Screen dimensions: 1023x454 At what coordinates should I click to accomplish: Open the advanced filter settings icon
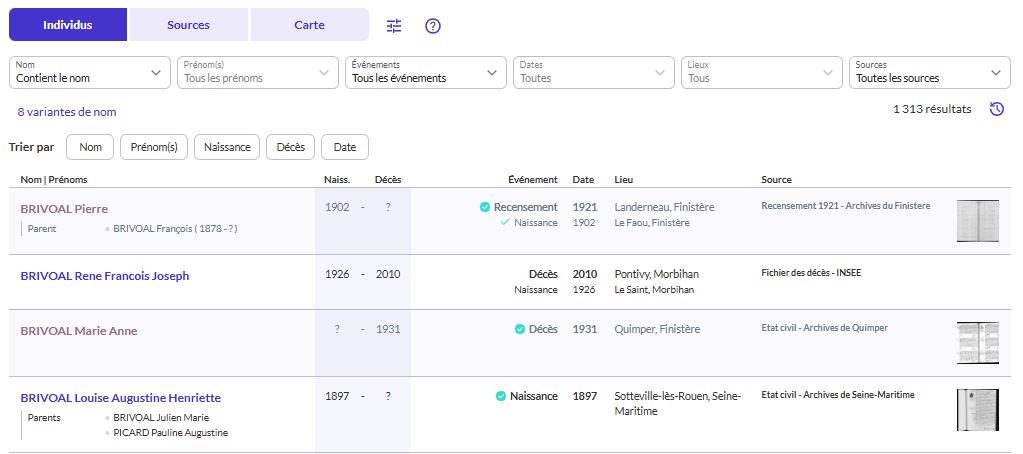coord(394,26)
